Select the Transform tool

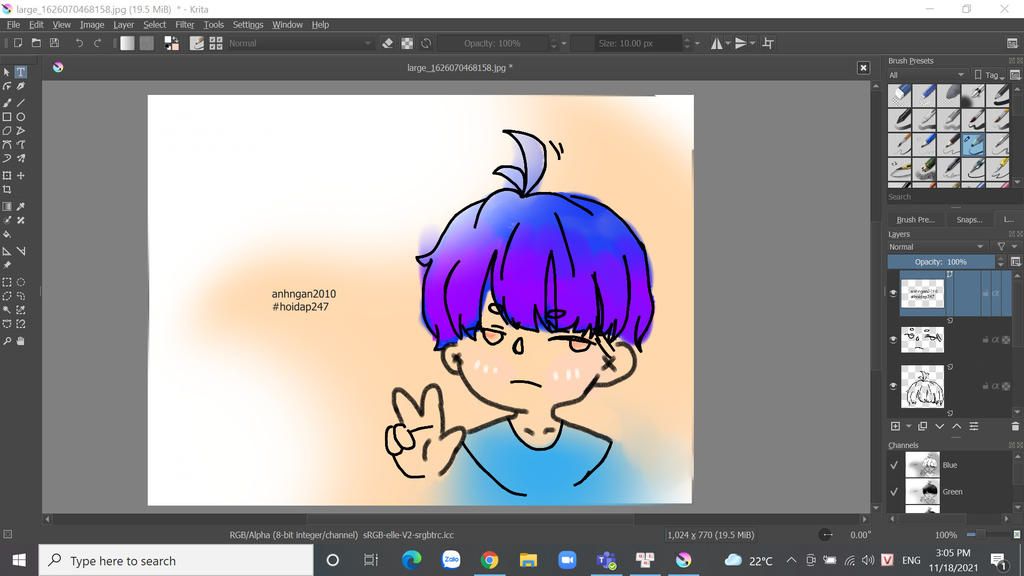click(x=7, y=176)
